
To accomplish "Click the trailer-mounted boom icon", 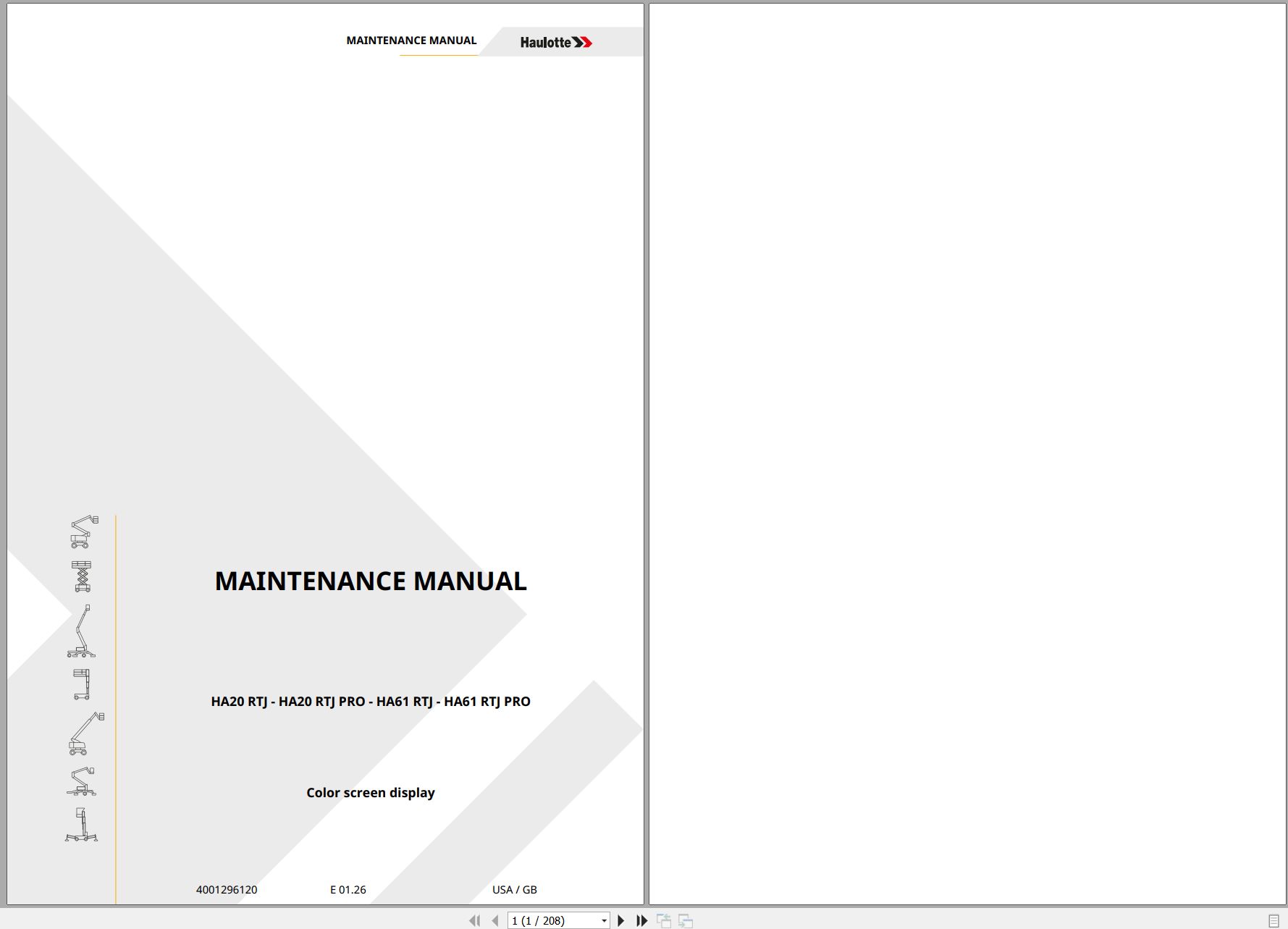I will [82, 781].
